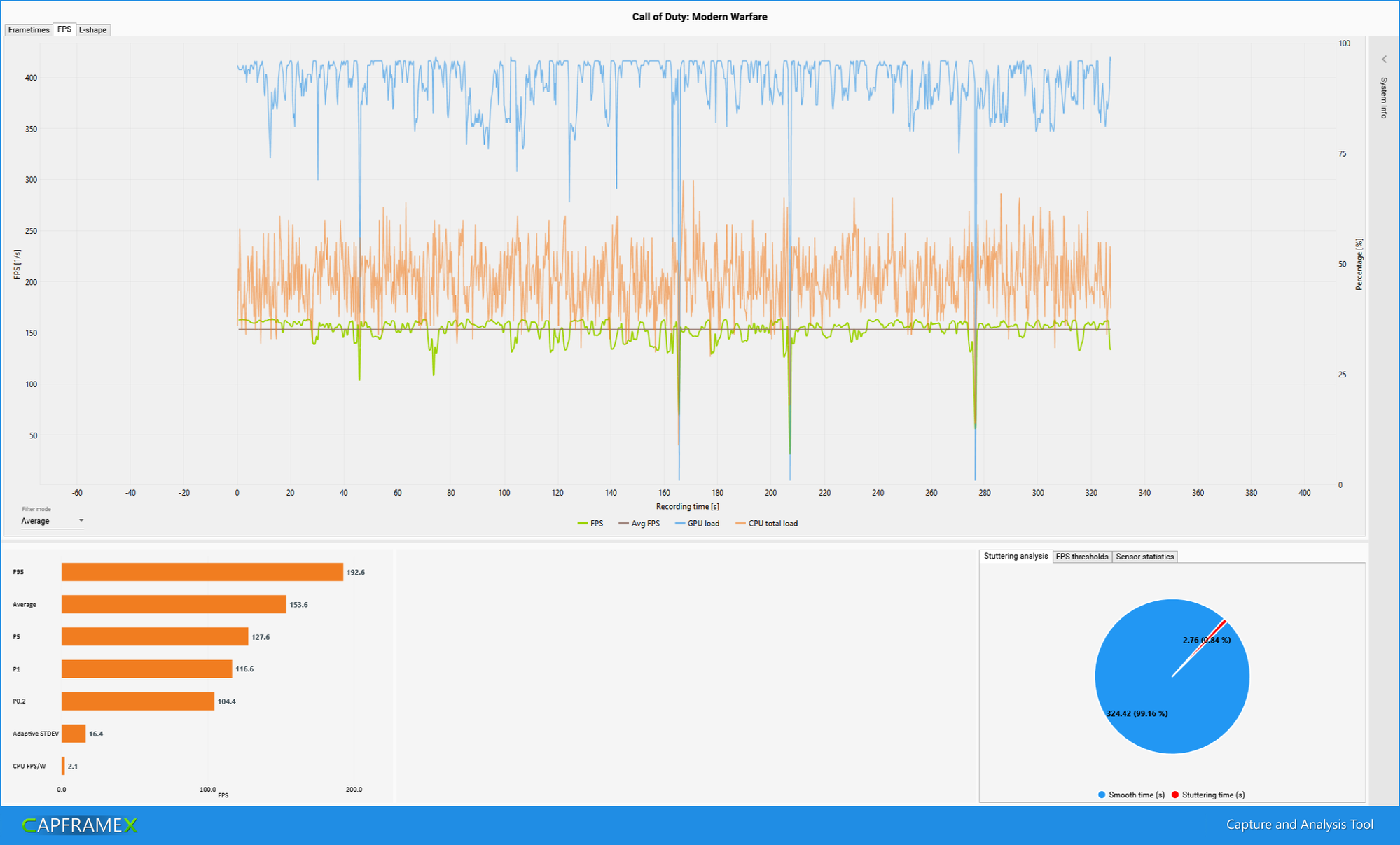The width and height of the screenshot is (1400, 845).
Task: Expand the System Info side panel chevron
Action: (x=1384, y=60)
